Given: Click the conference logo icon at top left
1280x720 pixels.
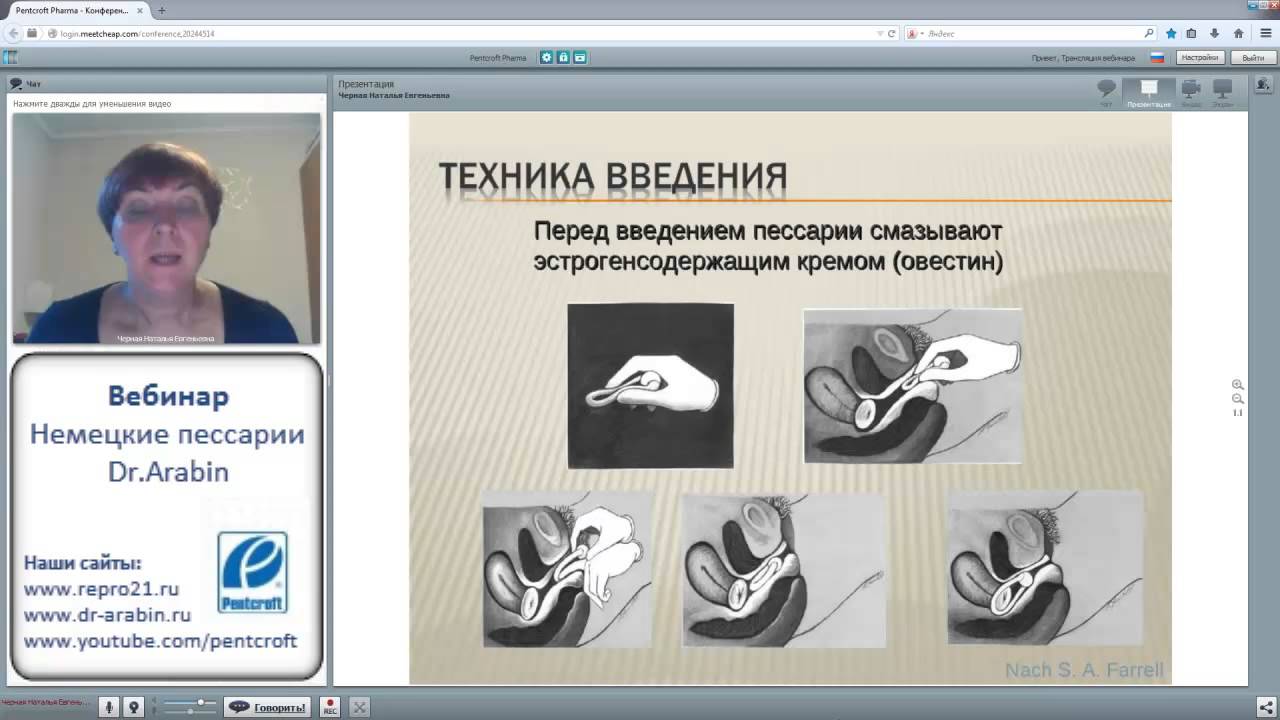Looking at the screenshot, I should pos(11,58).
